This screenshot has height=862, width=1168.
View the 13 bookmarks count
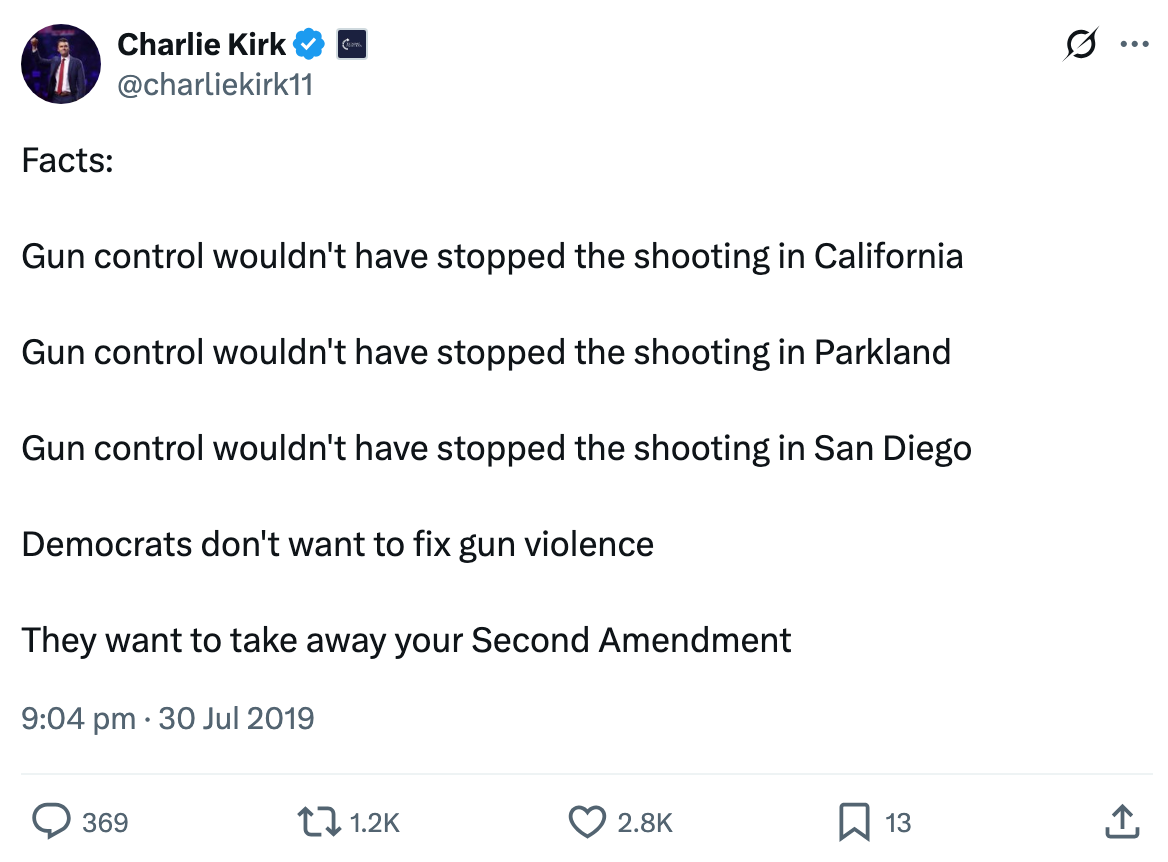pos(898,822)
